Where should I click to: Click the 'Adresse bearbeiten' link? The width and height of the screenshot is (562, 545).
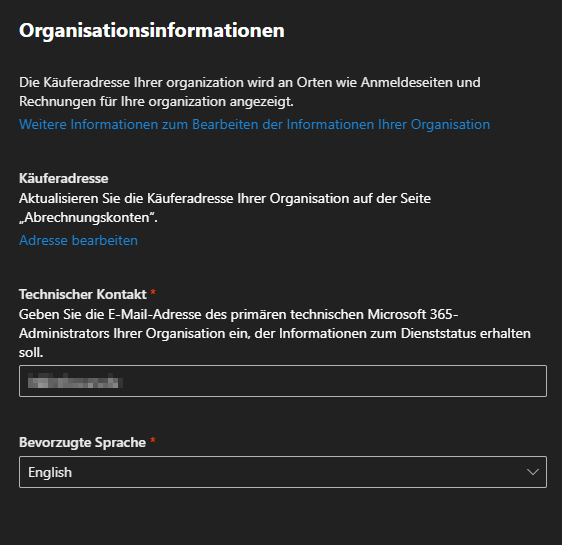pyautogui.click(x=78, y=240)
